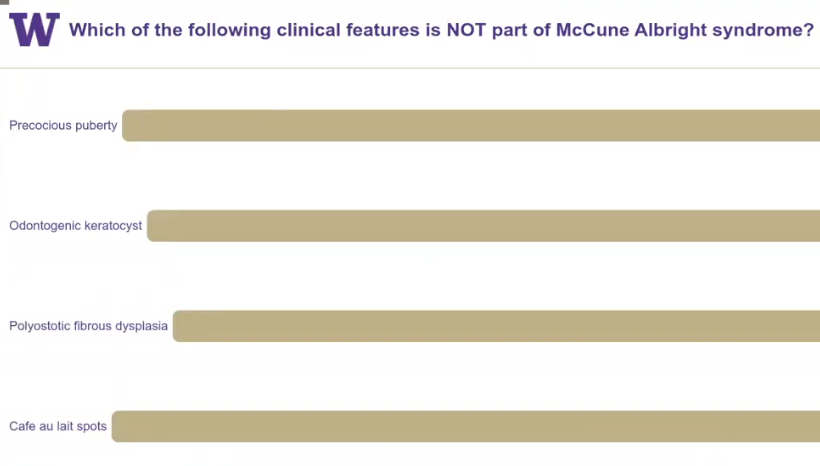Select the Cafe au lait spots answer label
This screenshot has width=820, height=466.
[x=58, y=426]
